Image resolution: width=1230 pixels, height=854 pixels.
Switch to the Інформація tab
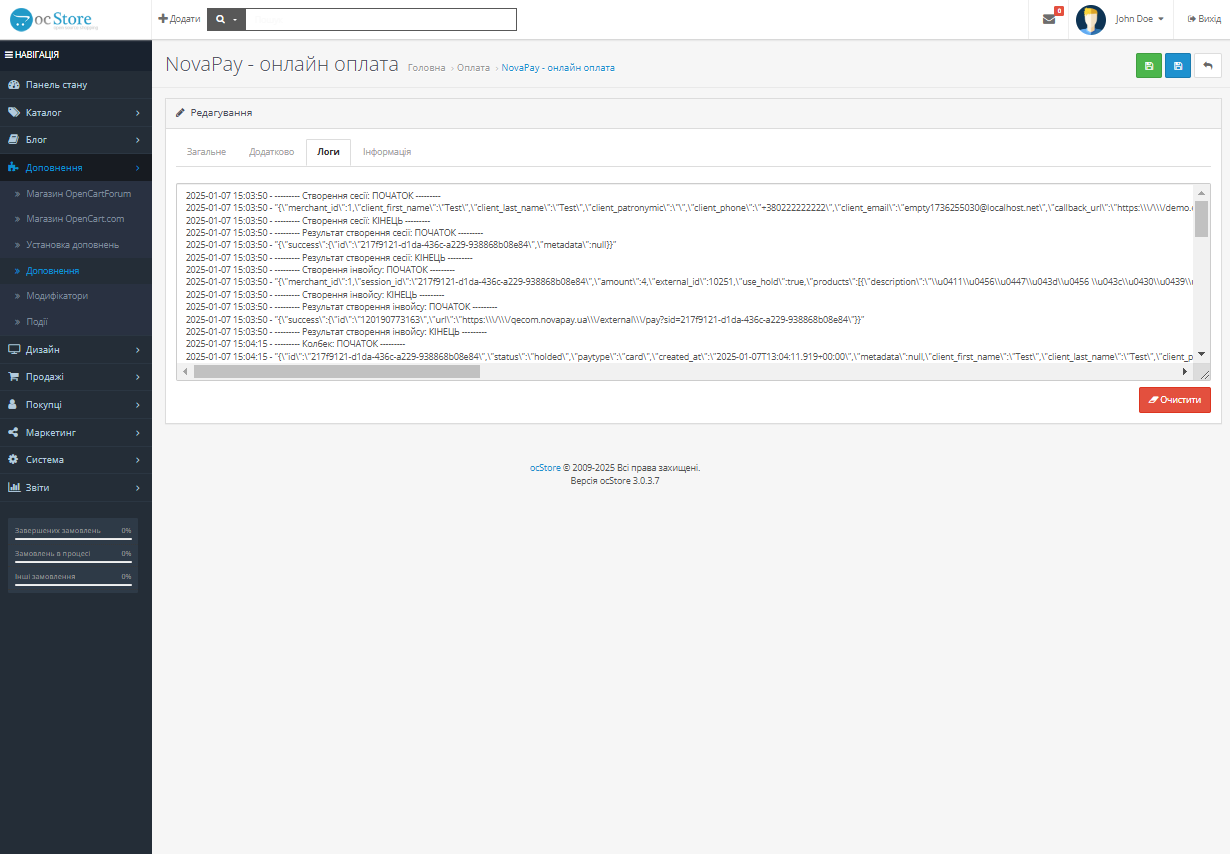coord(387,152)
